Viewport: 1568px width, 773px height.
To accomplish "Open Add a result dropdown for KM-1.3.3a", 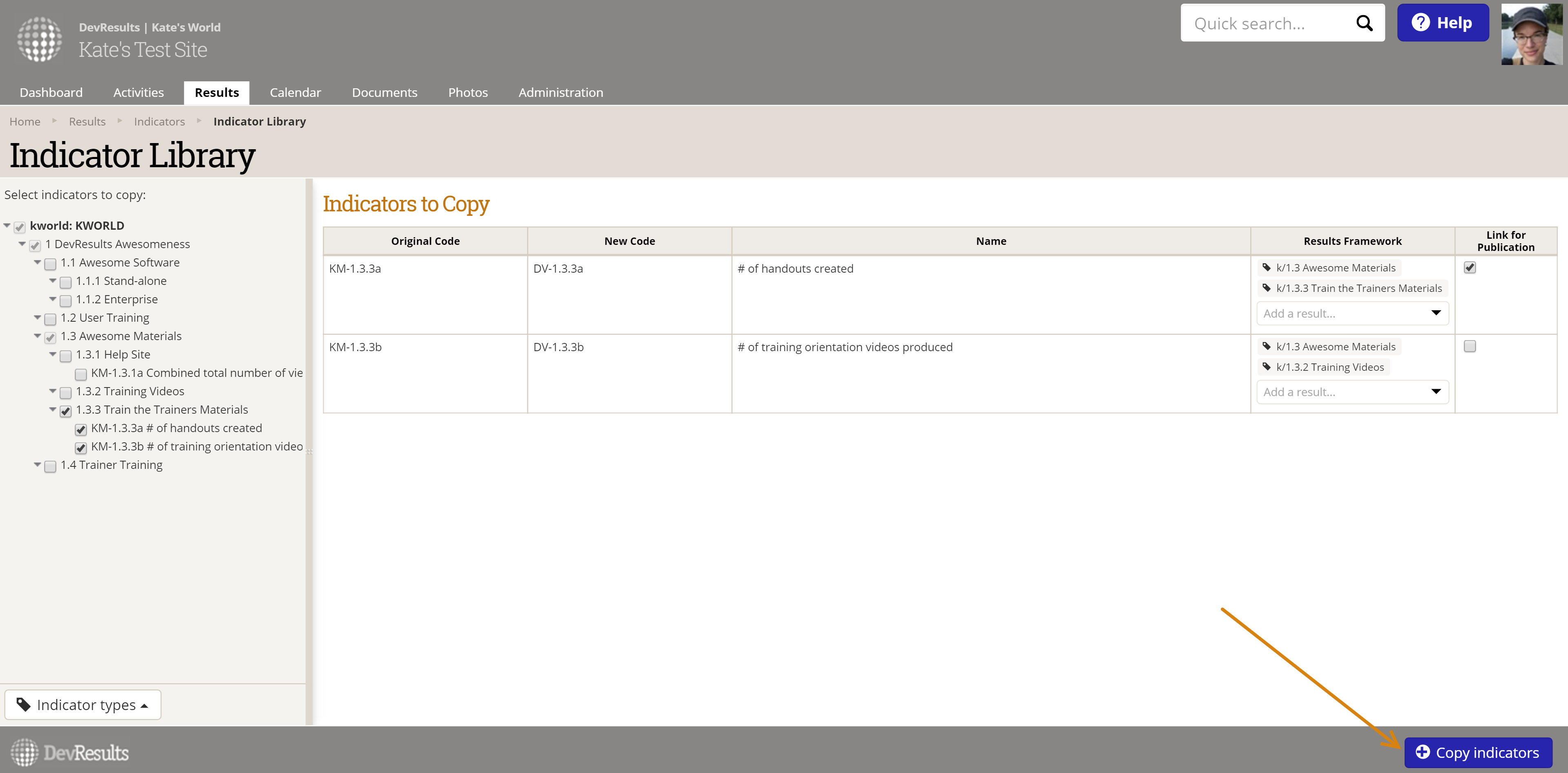I will [x=1352, y=313].
